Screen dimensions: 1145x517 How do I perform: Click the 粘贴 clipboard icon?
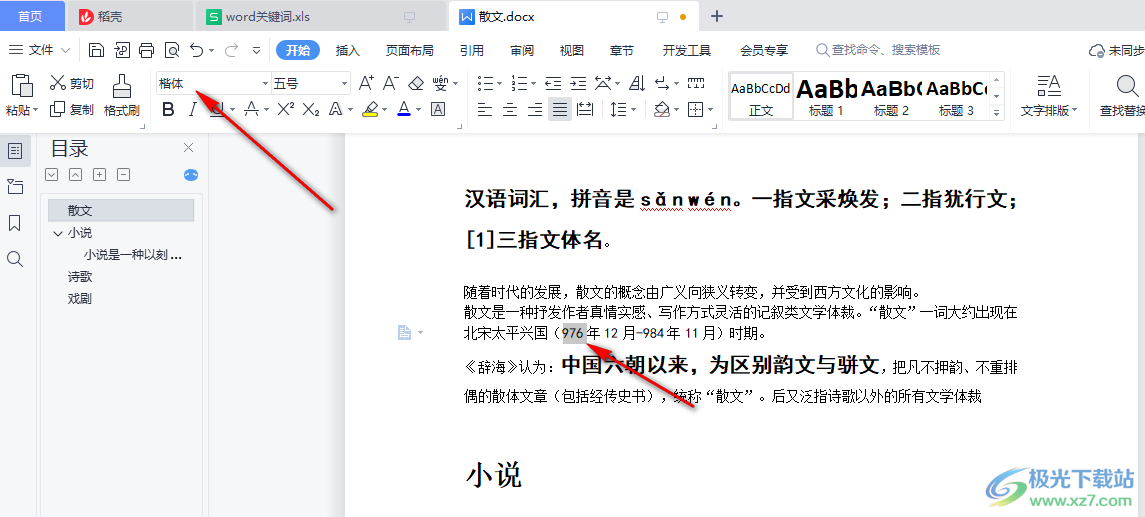pyautogui.click(x=21, y=86)
